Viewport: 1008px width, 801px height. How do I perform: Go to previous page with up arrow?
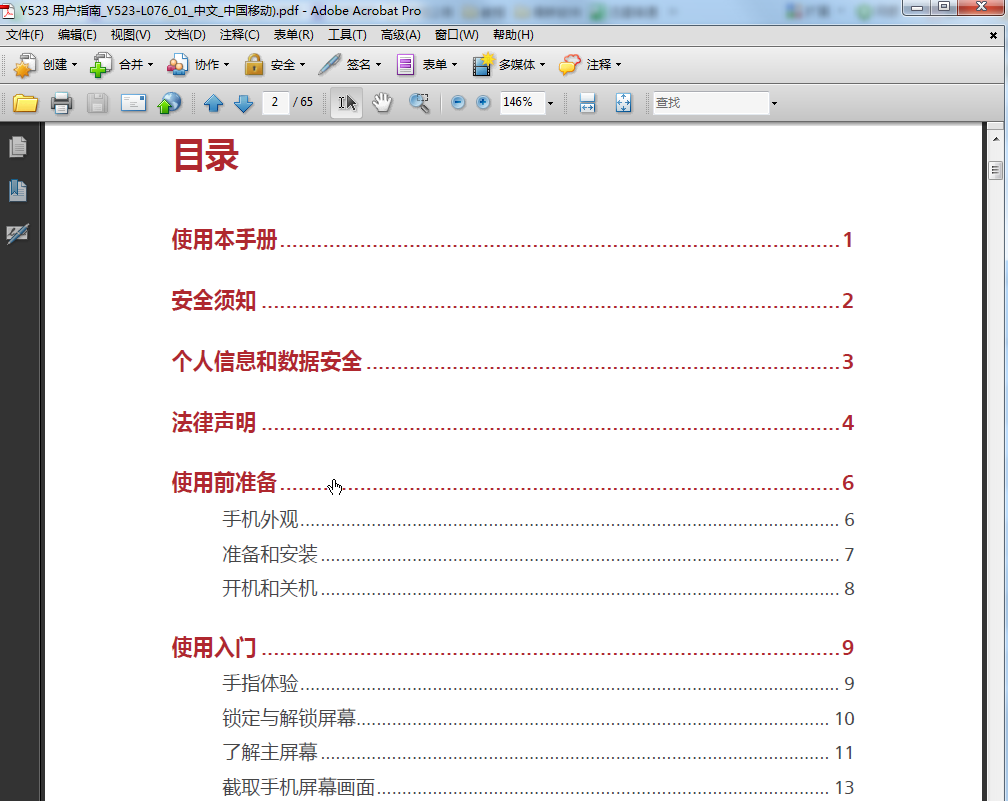click(x=213, y=102)
